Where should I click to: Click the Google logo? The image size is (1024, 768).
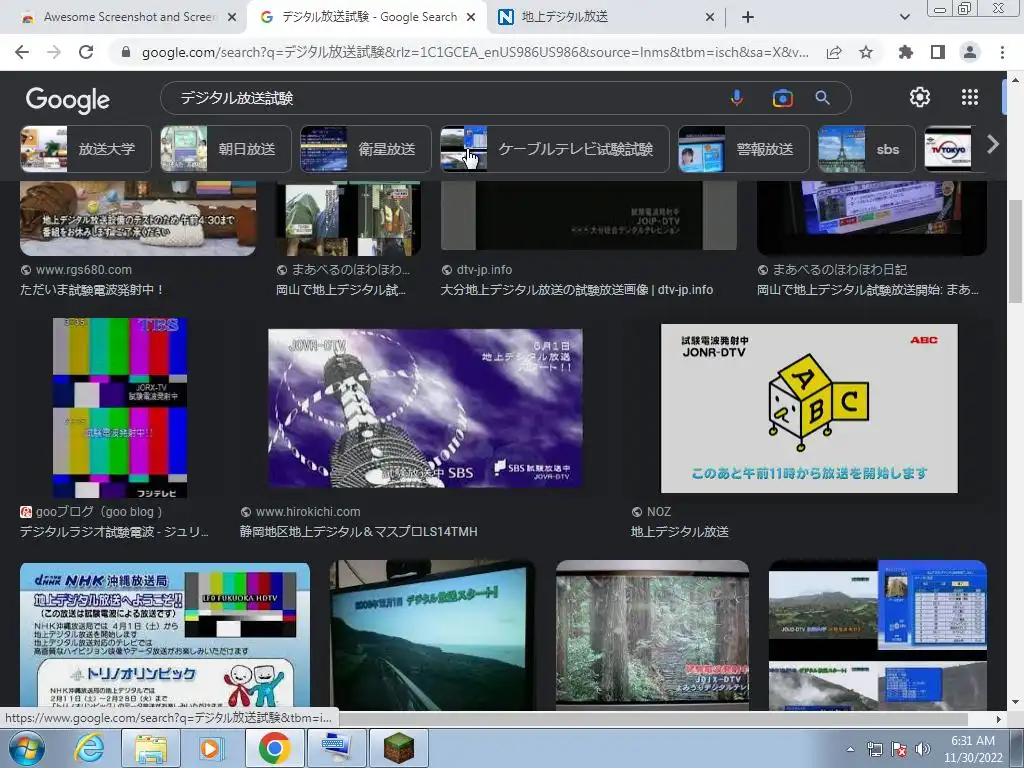tap(68, 99)
